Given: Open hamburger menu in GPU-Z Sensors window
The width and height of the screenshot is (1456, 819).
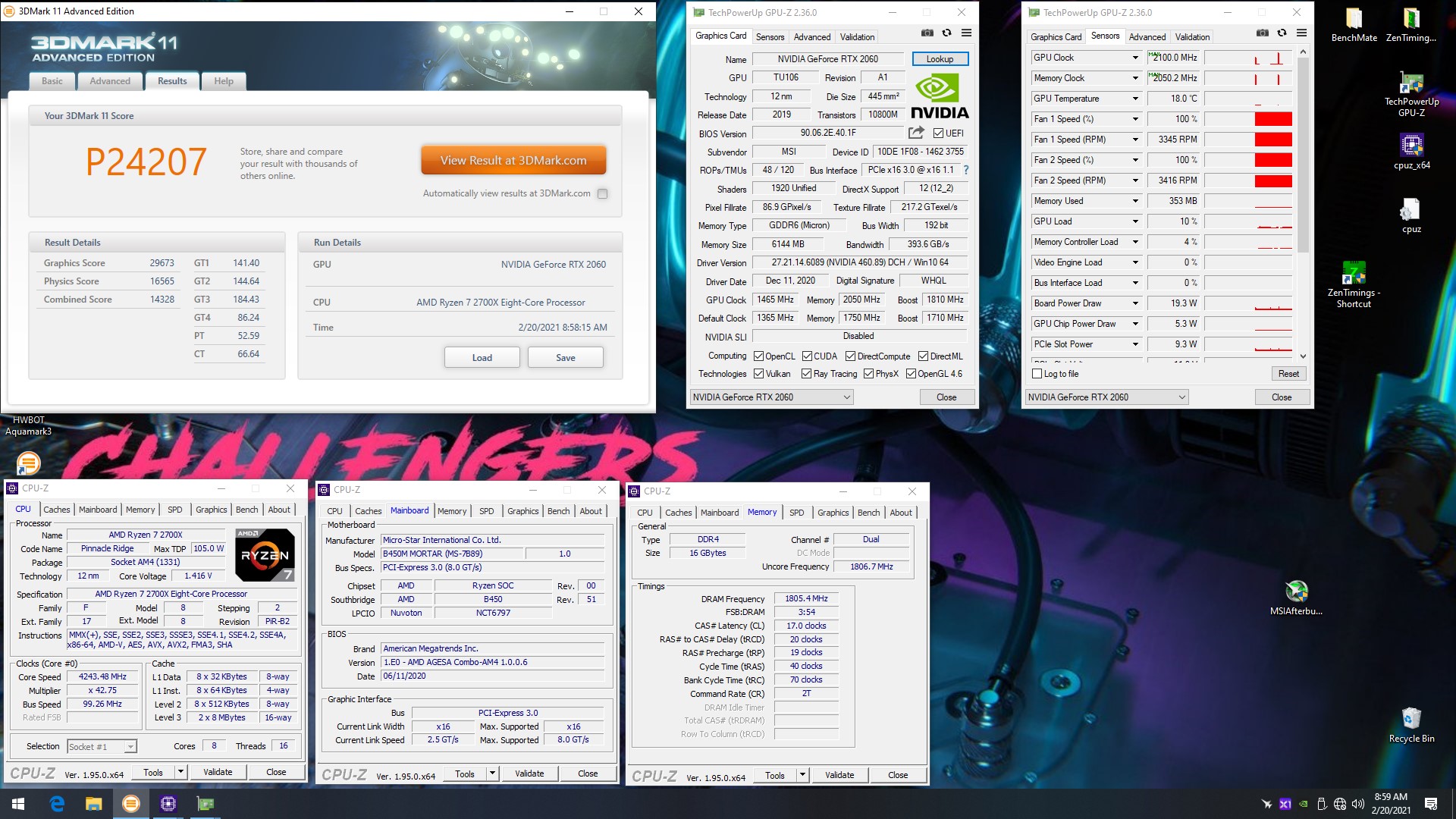Looking at the screenshot, I should click(1301, 33).
